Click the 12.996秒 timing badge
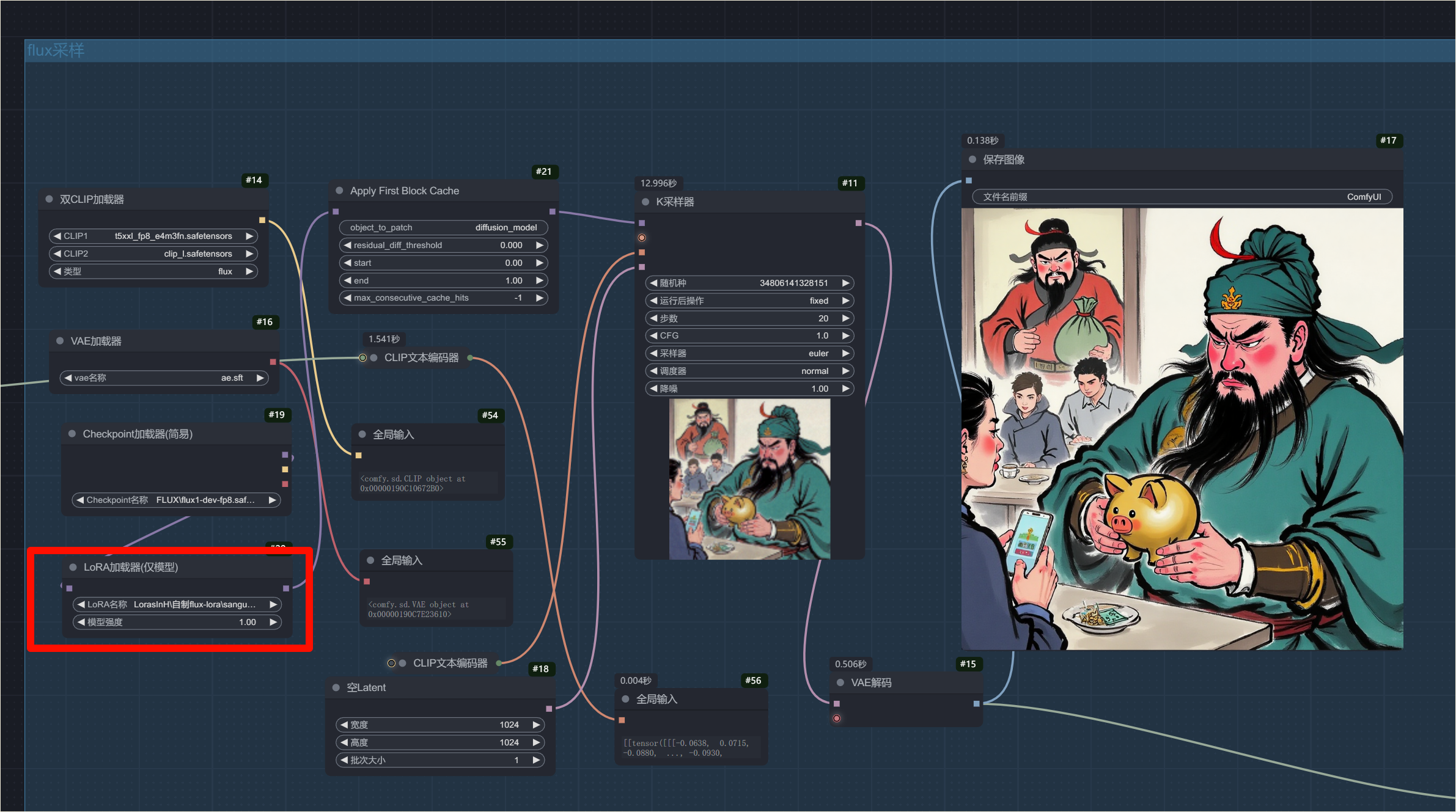1456x812 pixels. 658,183
